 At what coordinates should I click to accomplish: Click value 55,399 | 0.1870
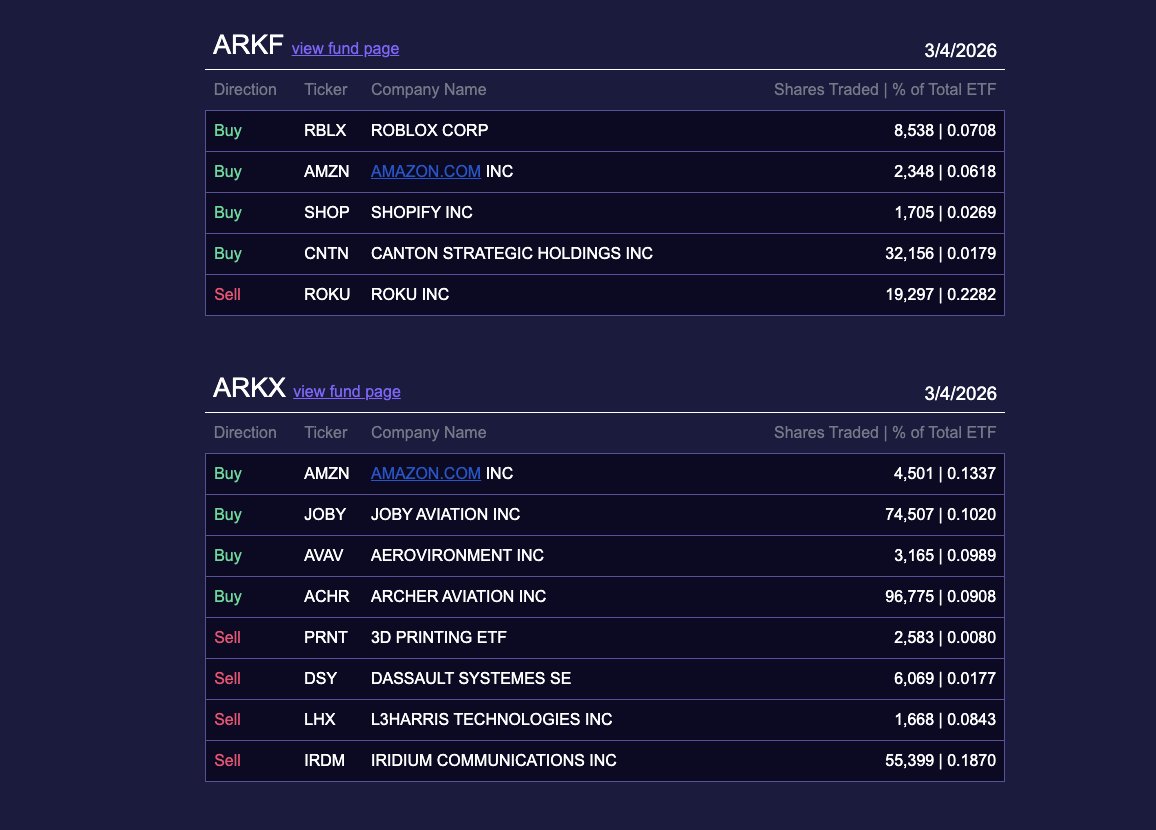(x=940, y=761)
